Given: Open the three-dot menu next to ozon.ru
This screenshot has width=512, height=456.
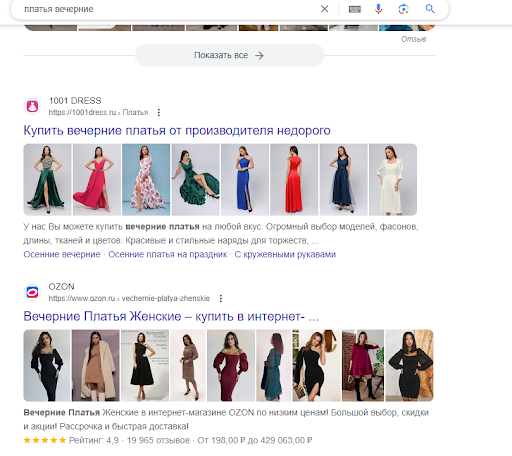Looking at the screenshot, I should pos(221,299).
